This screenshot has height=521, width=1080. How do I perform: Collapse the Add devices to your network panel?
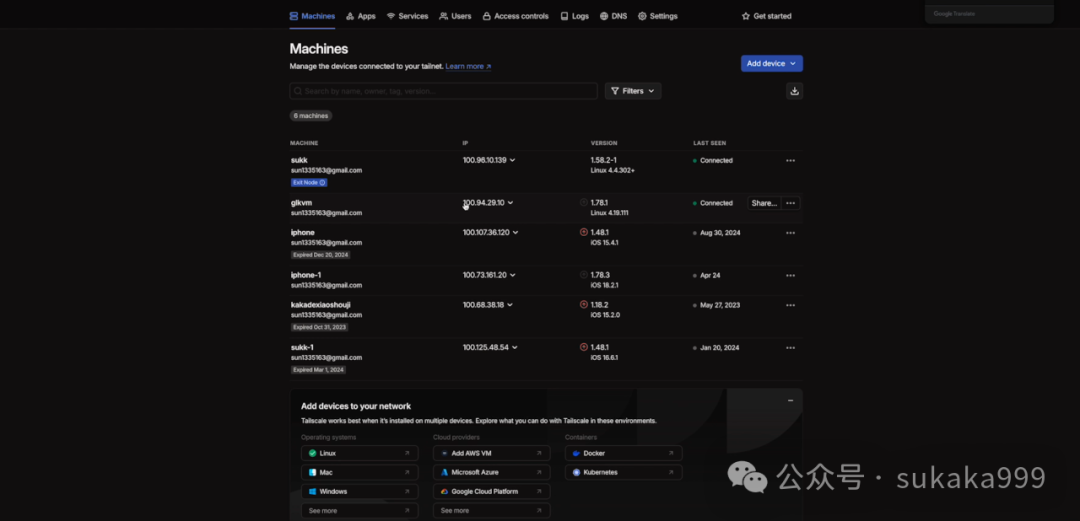tap(790, 400)
